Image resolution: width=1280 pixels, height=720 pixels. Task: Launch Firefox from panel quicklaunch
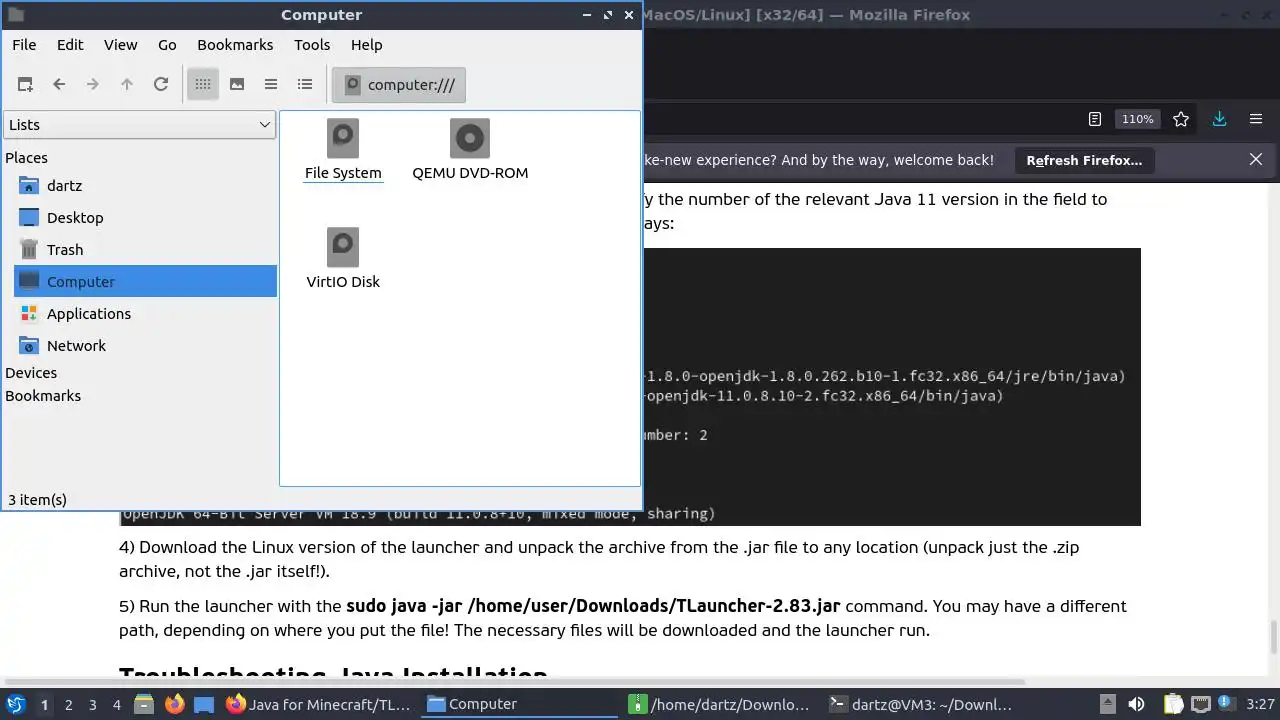pyautogui.click(x=174, y=704)
